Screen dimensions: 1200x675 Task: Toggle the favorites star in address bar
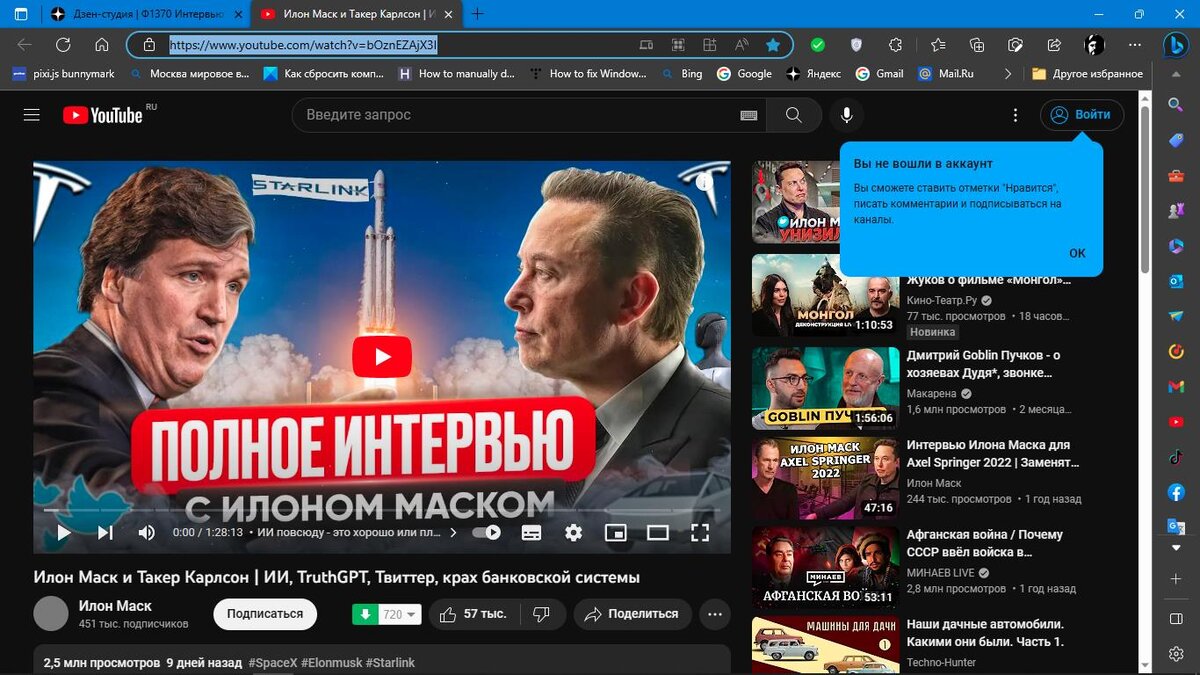[773, 45]
